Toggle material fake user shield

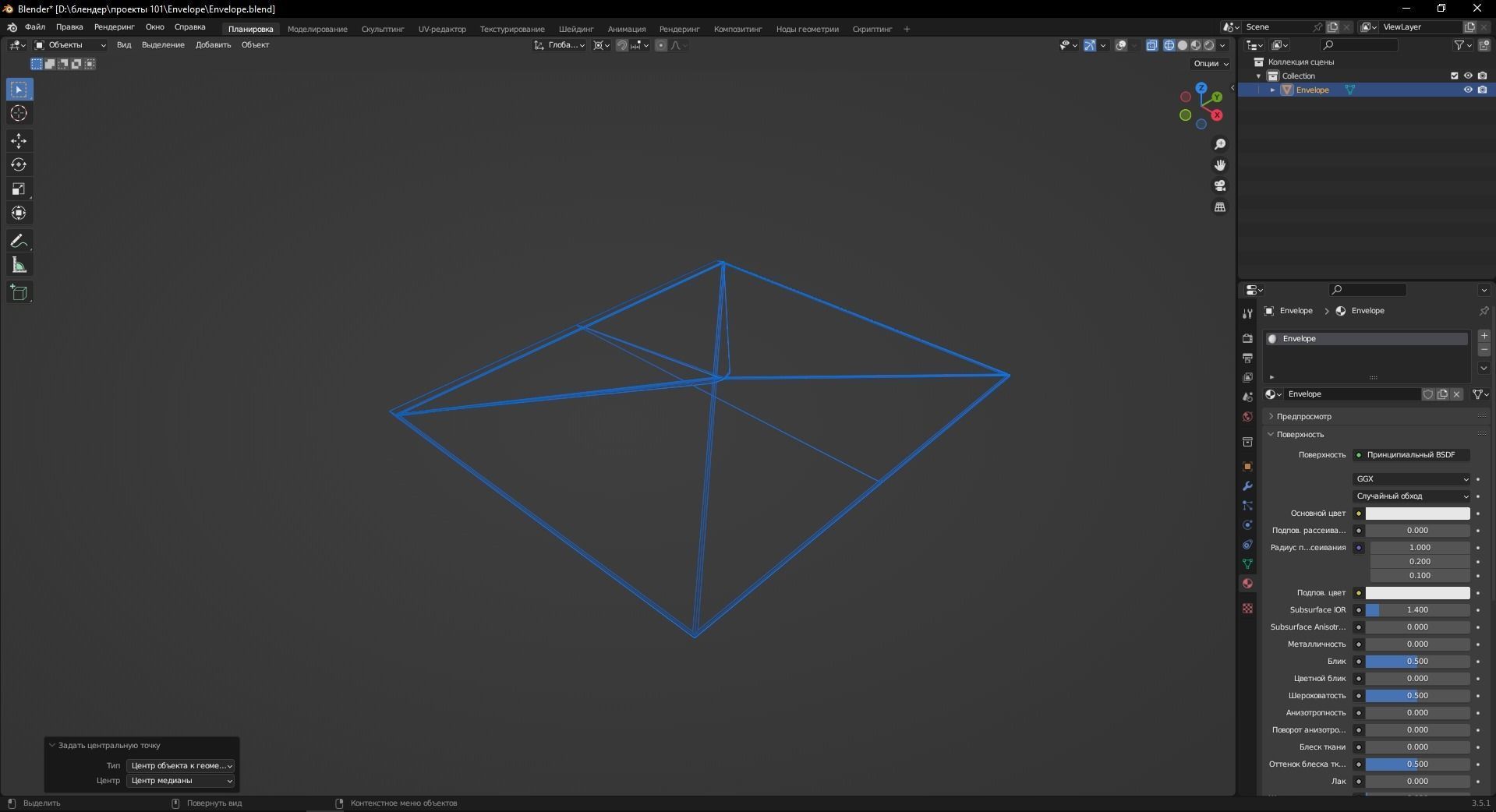point(1428,394)
